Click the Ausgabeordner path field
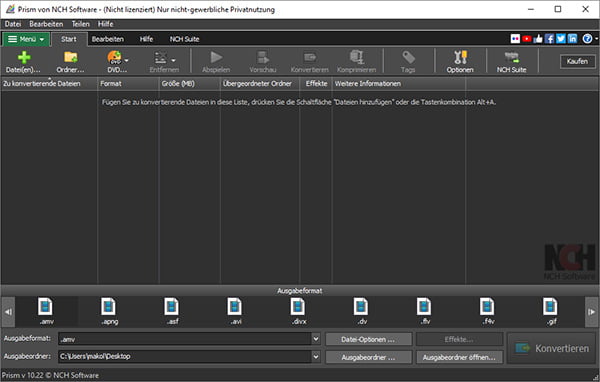Viewport: 600px width, 382px height. [185, 357]
